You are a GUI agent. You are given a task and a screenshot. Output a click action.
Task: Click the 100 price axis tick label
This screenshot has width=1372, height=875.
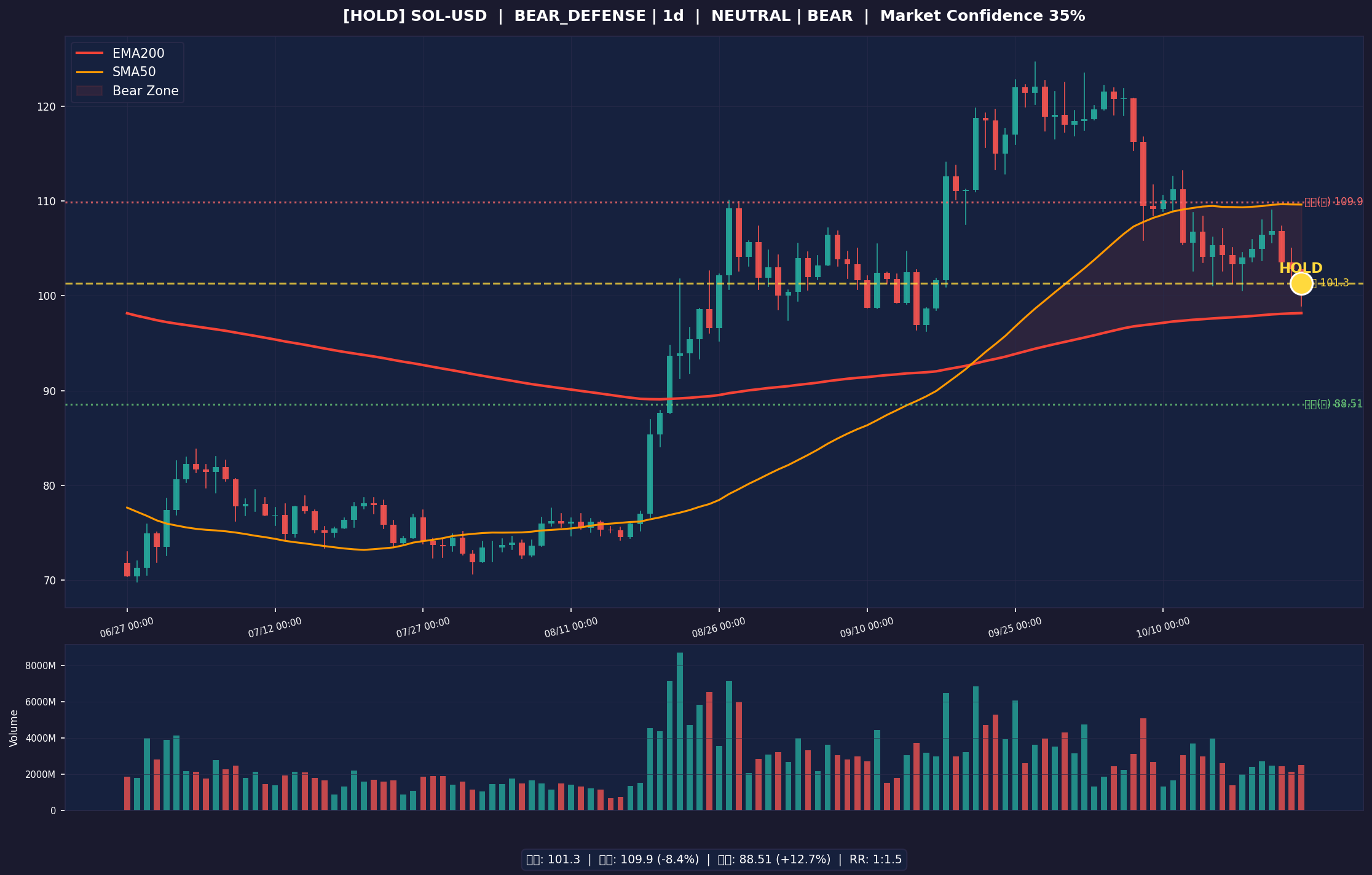[x=46, y=296]
